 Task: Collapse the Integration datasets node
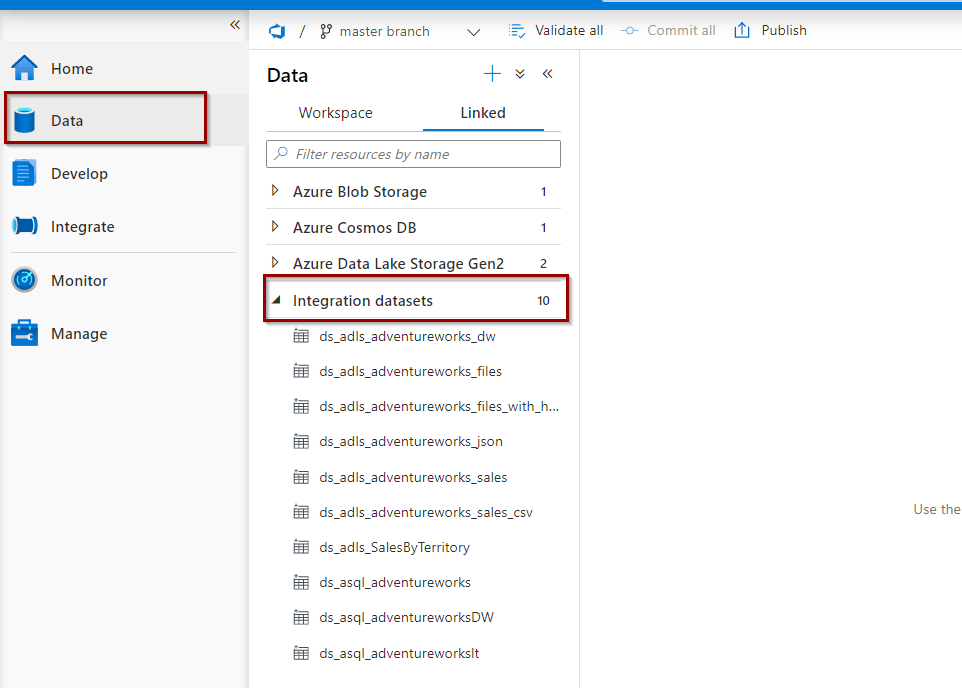click(x=277, y=300)
